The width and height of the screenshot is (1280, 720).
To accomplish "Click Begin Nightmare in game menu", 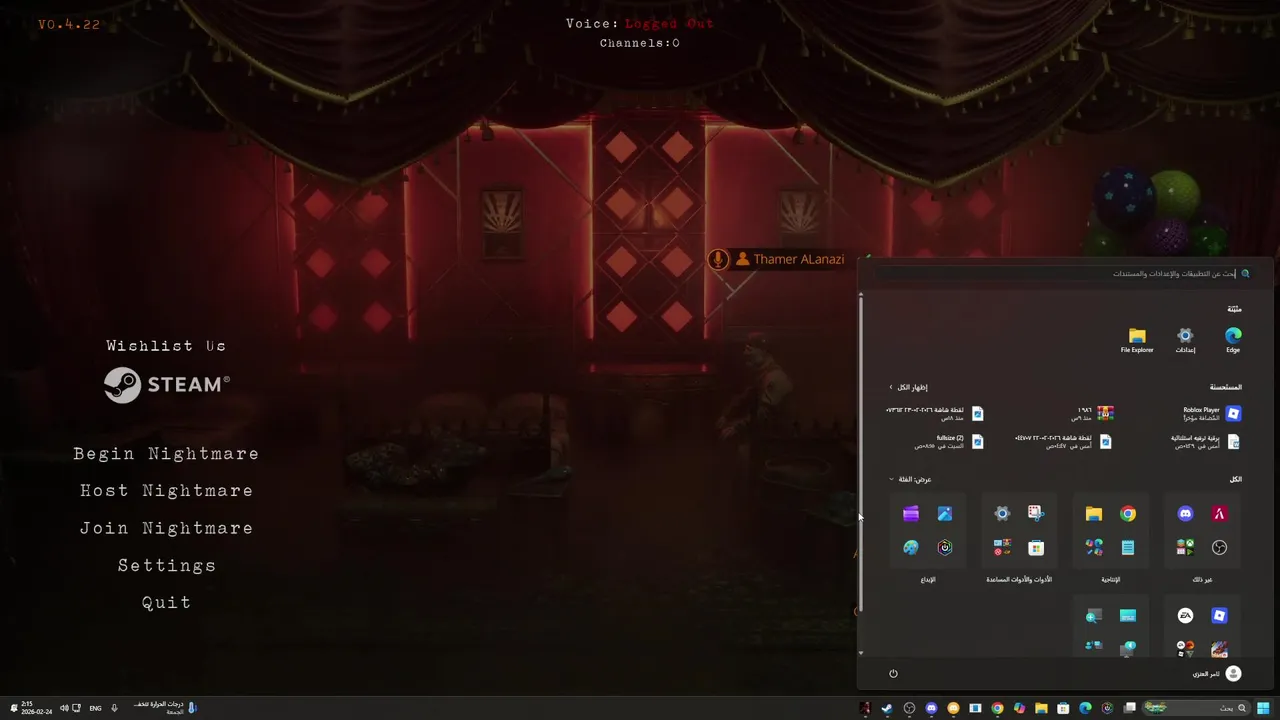I will pos(166,454).
